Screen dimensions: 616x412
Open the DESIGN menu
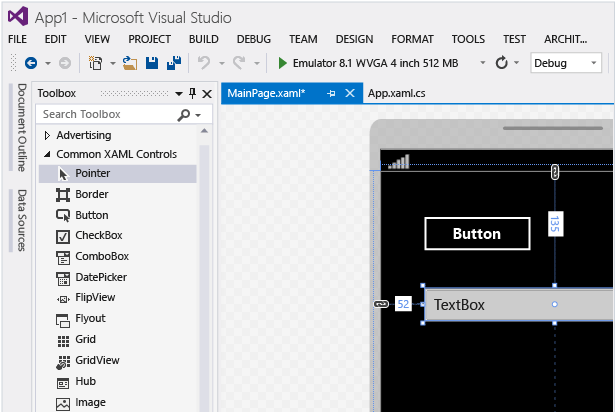[x=354, y=39]
